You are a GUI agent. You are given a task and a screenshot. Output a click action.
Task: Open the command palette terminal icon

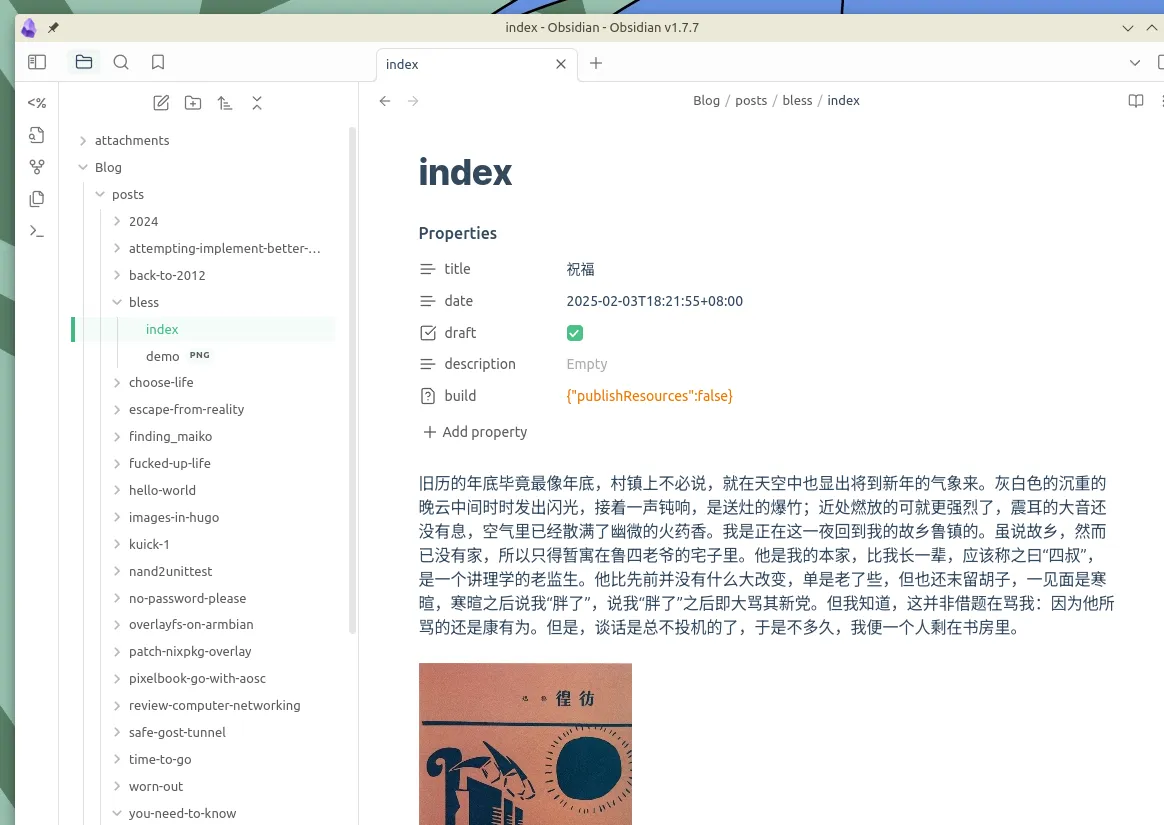pyautogui.click(x=37, y=231)
